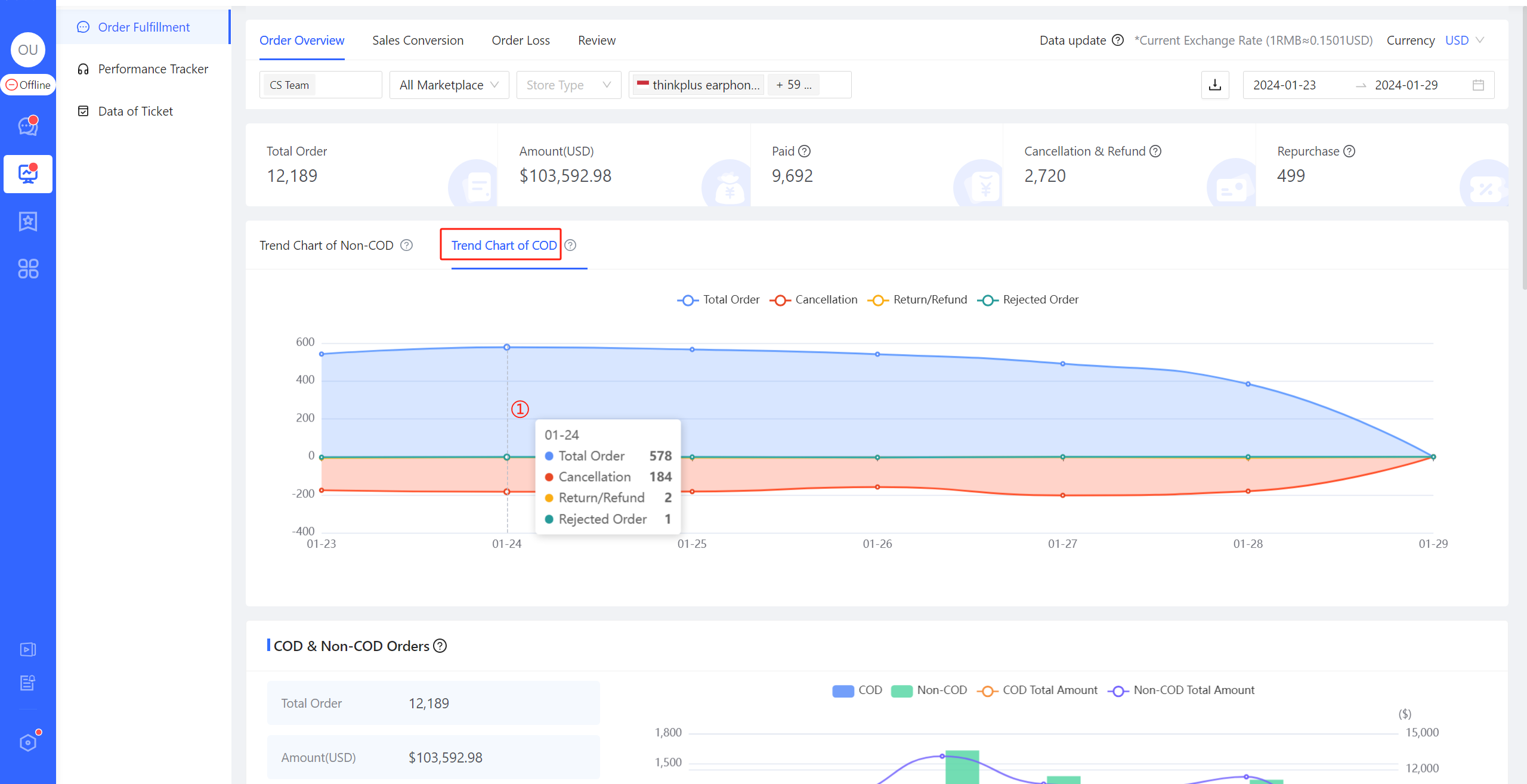The width and height of the screenshot is (1527, 784).
Task: Toggle Return/Refund legend series
Action: (x=917, y=300)
